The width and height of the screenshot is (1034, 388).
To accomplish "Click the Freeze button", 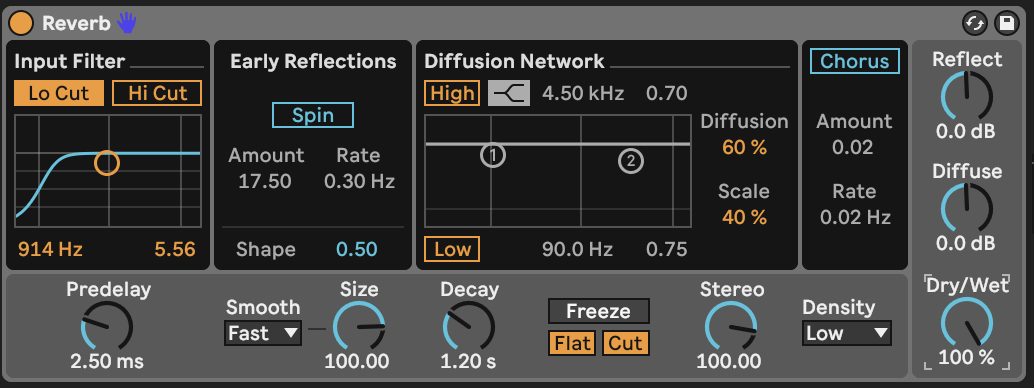I will (599, 311).
